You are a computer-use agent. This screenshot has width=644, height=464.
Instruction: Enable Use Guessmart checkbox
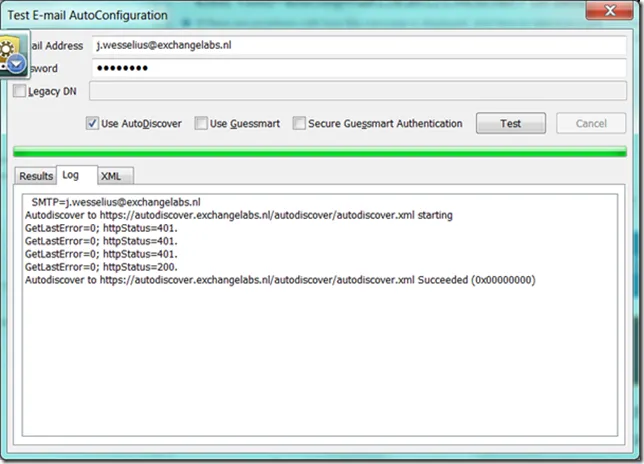coord(201,123)
